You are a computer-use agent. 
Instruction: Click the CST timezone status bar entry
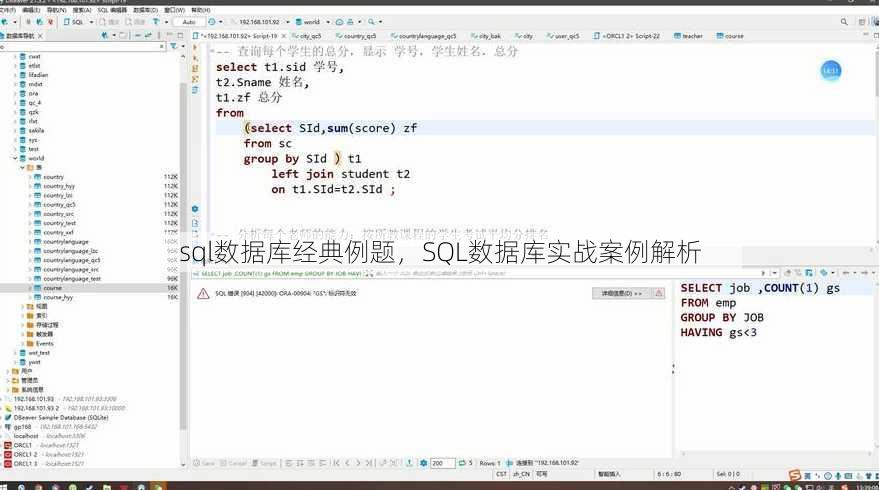(x=501, y=474)
